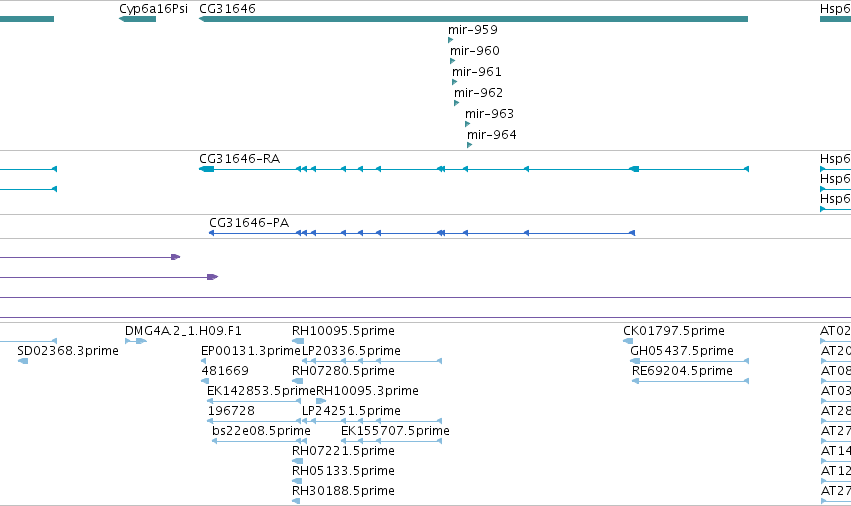Click RH07221.5prime EST label
The image size is (851, 506).
343,451
